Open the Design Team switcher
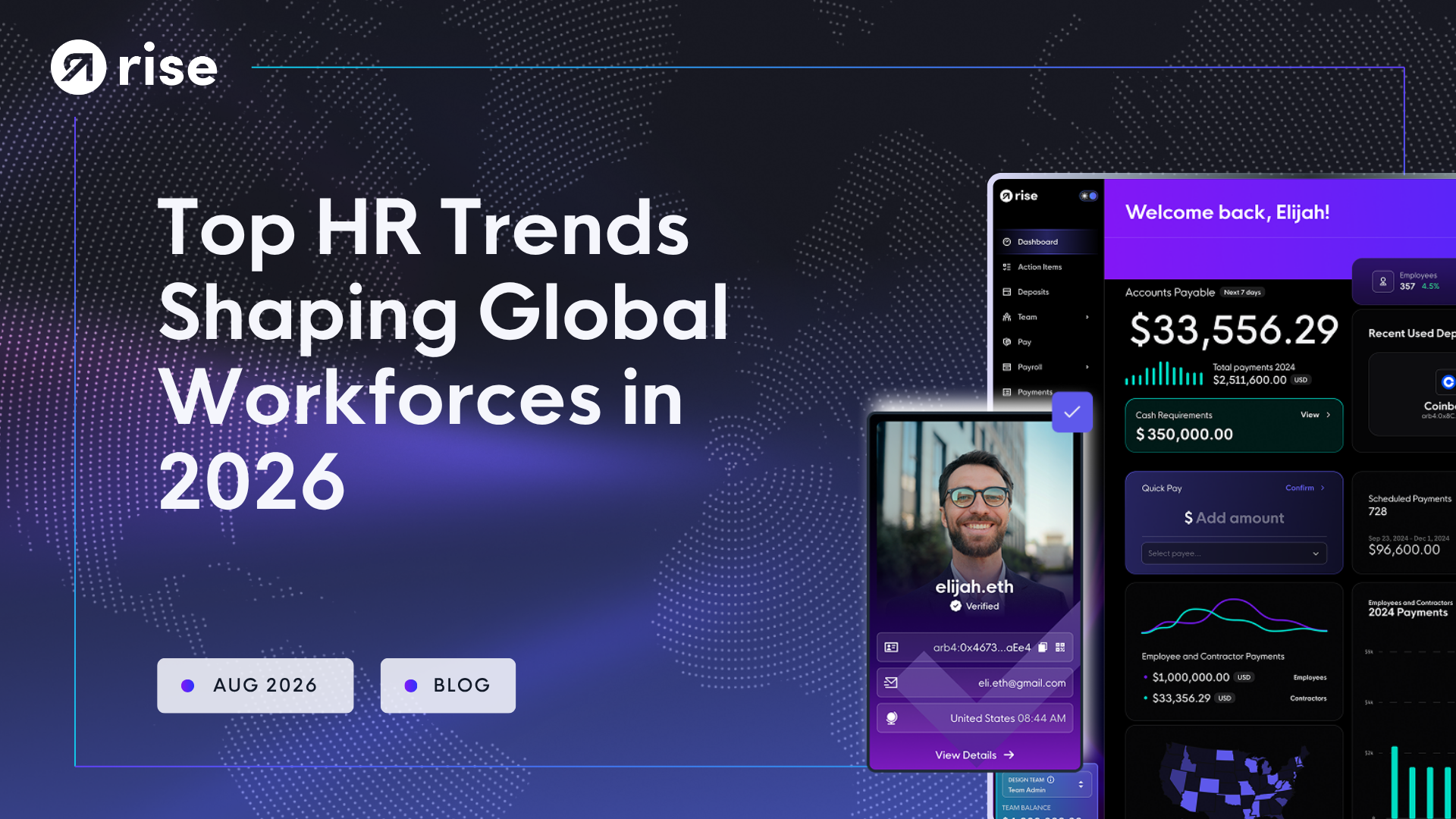 pyautogui.click(x=1046, y=784)
